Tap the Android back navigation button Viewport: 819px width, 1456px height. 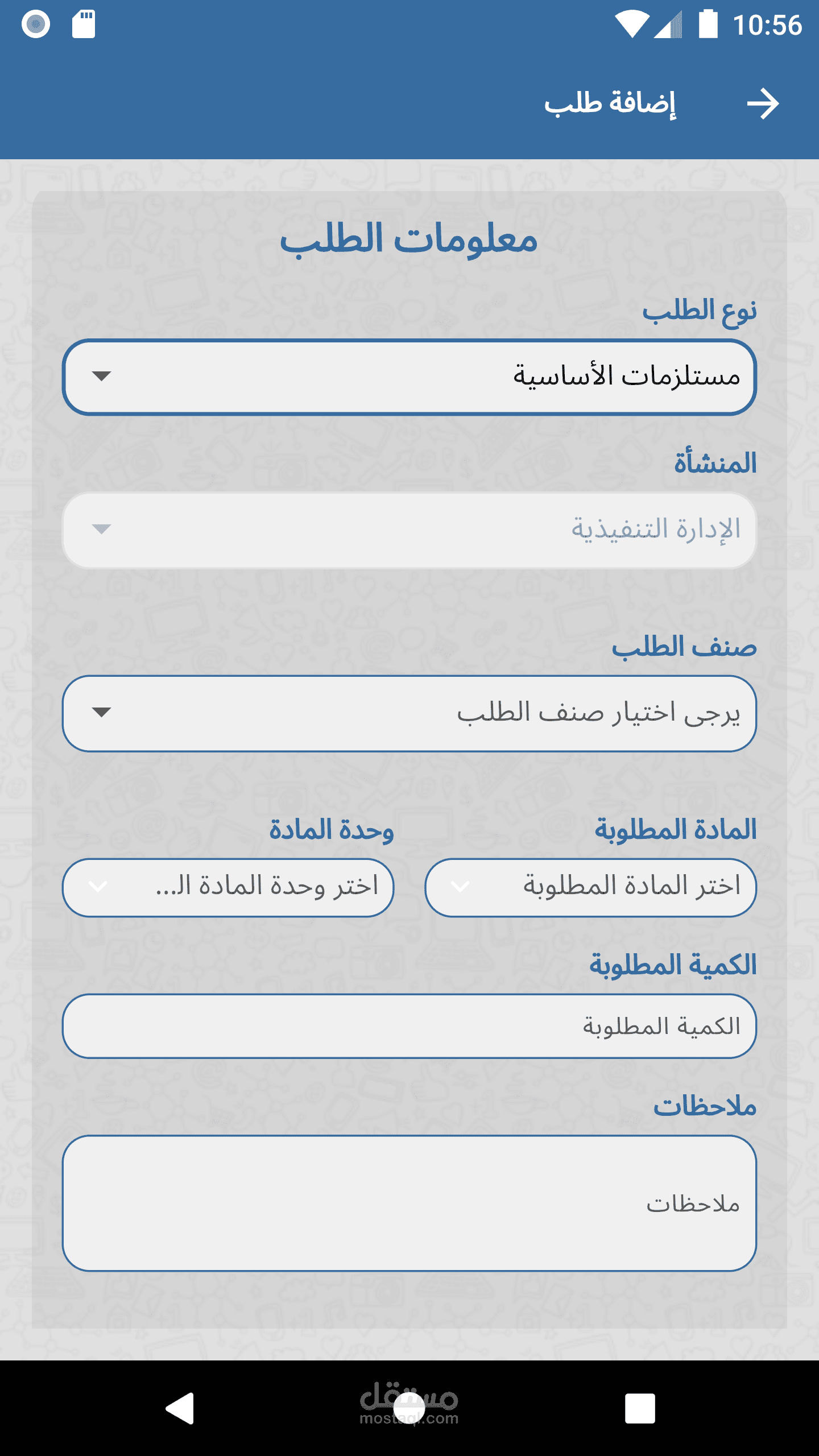pyautogui.click(x=180, y=1408)
